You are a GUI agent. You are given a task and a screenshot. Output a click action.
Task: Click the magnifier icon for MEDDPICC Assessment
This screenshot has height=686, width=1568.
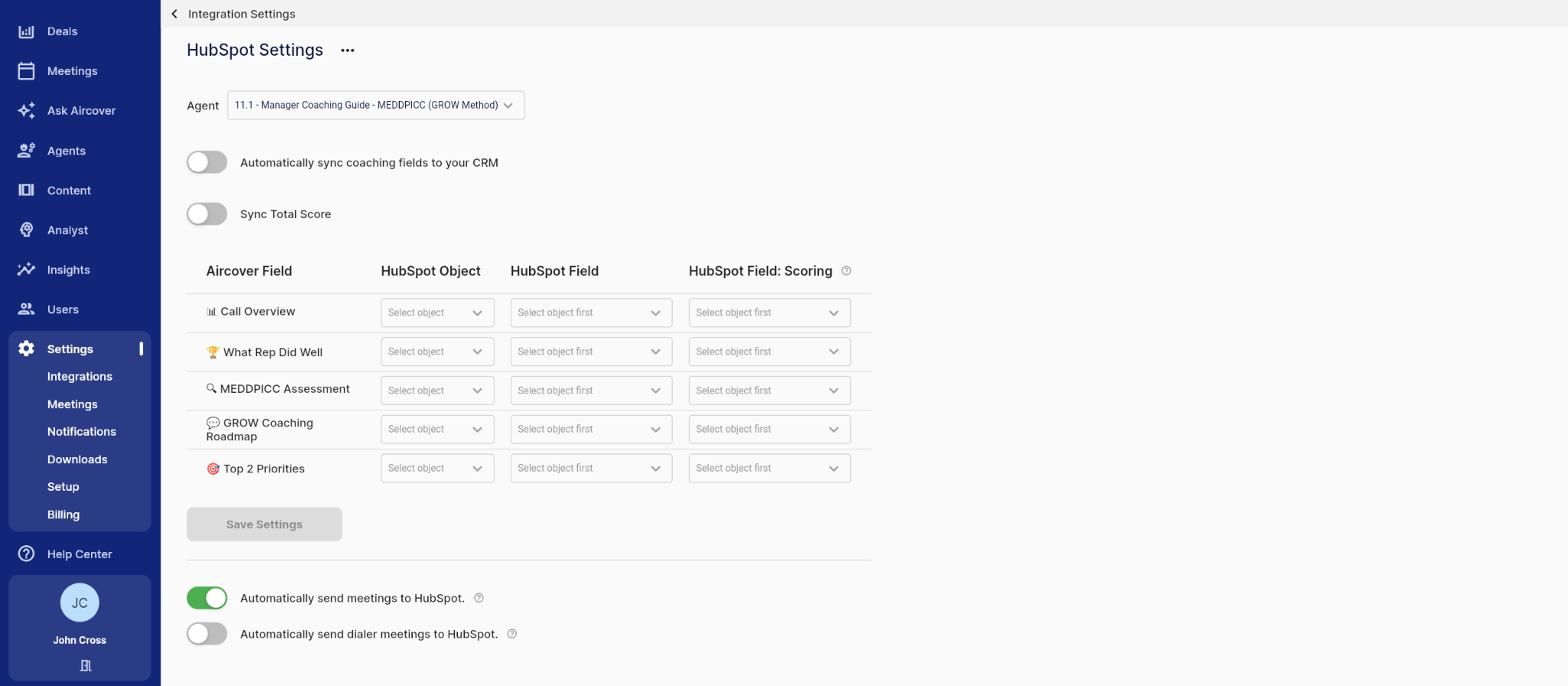tap(211, 388)
